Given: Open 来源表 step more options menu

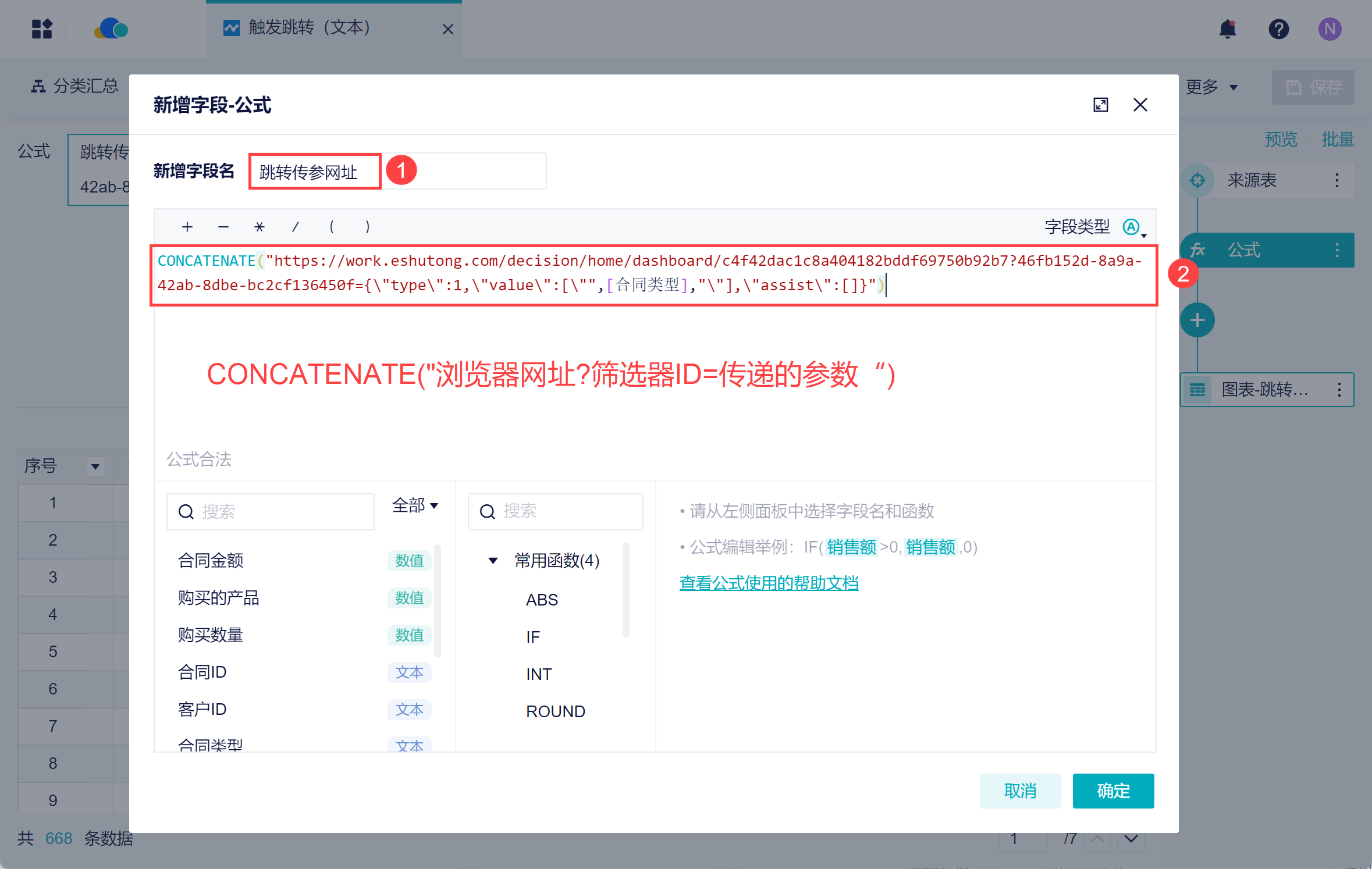Looking at the screenshot, I should [1337, 180].
